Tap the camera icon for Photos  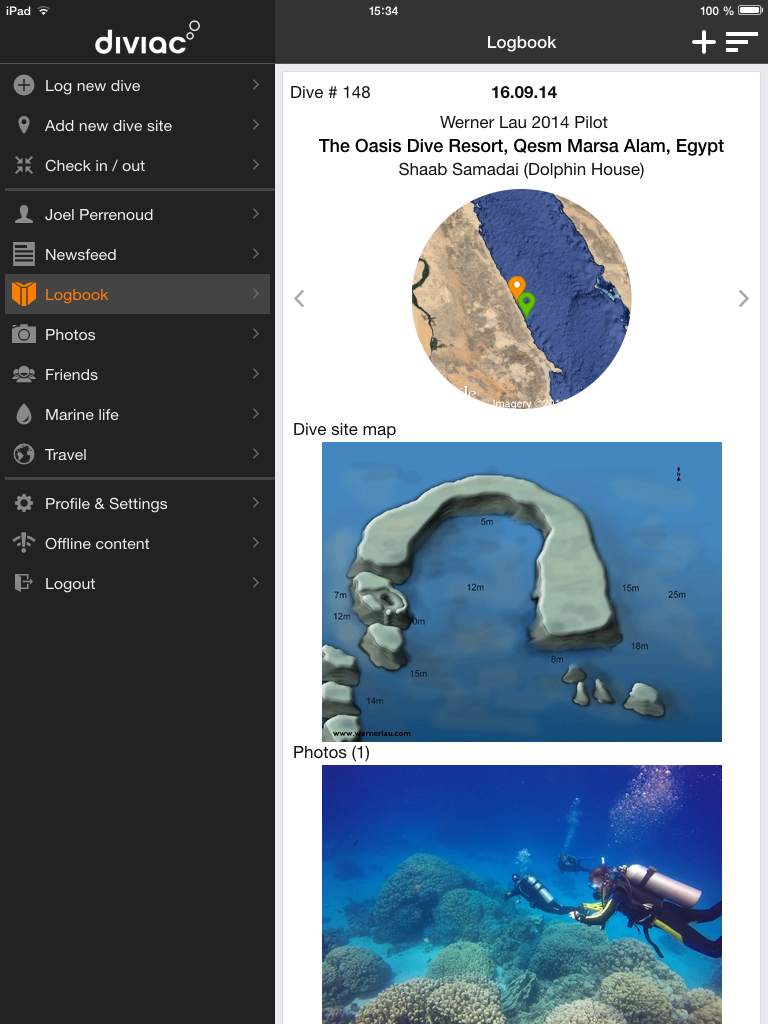point(24,334)
